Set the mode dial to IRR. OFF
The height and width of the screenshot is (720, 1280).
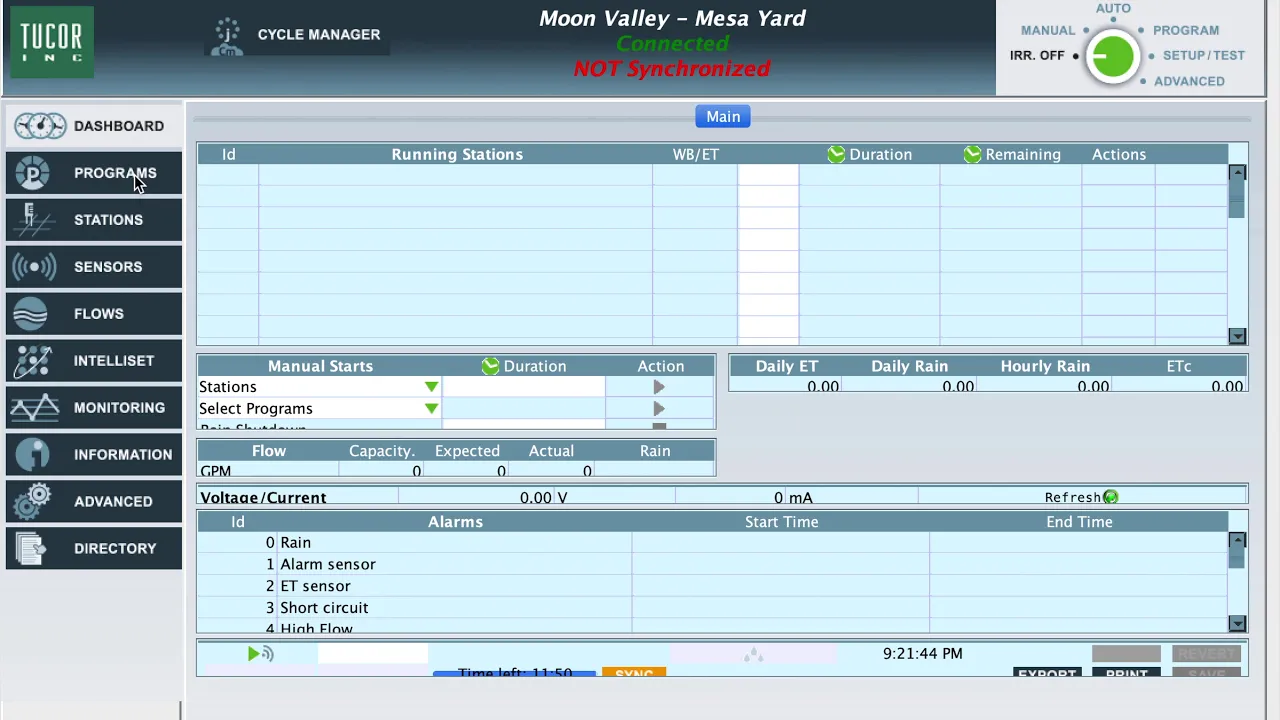point(1037,55)
